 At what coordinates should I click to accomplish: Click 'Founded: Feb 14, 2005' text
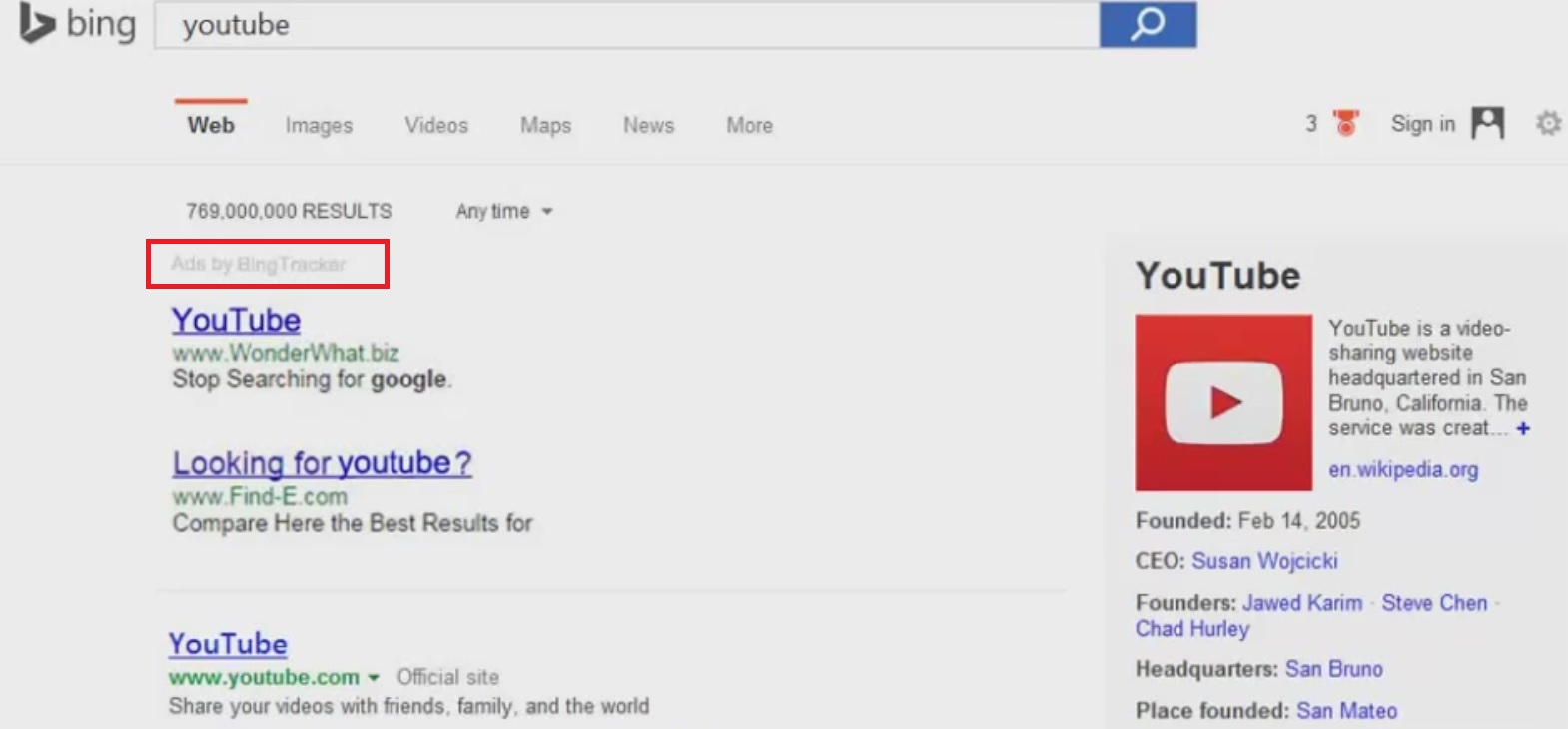pyautogui.click(x=1247, y=521)
